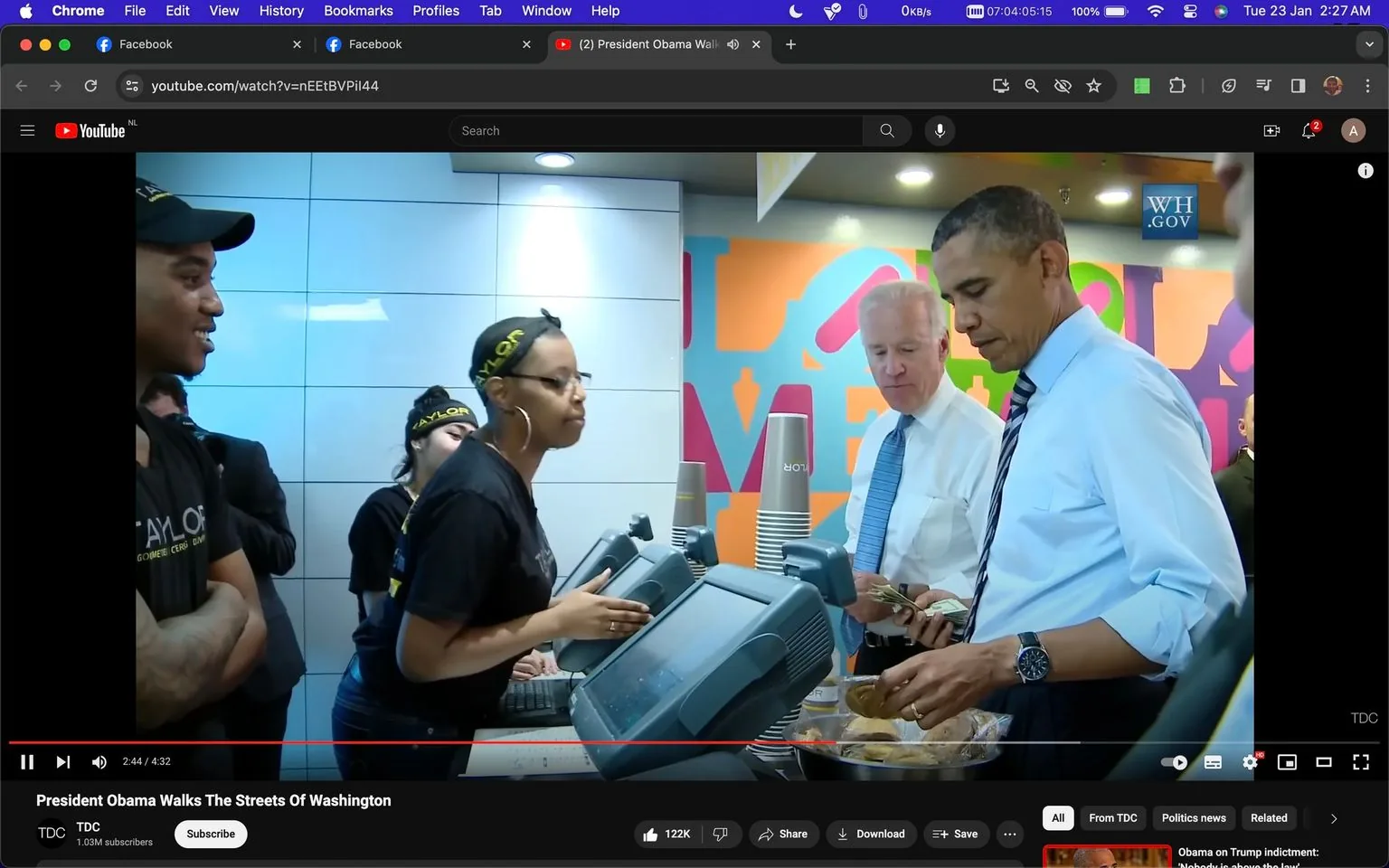Open YouTube notifications bell

point(1308,130)
